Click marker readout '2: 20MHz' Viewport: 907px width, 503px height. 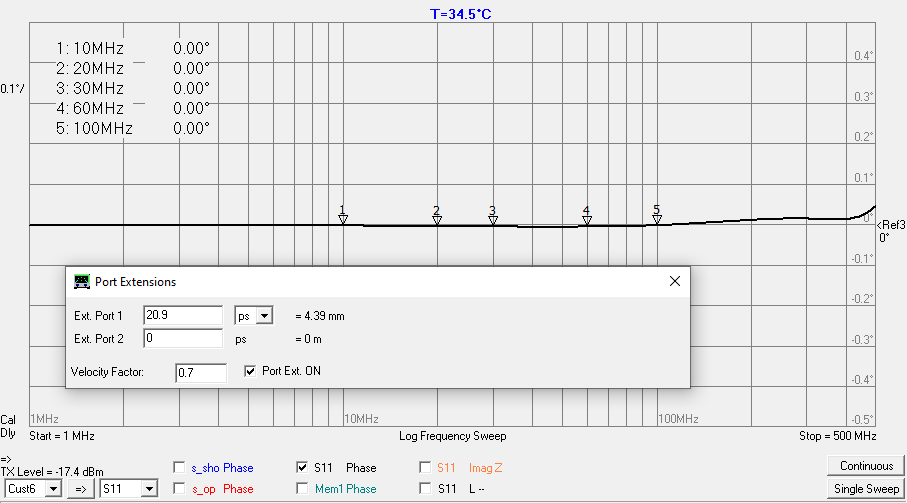pyautogui.click(x=90, y=69)
